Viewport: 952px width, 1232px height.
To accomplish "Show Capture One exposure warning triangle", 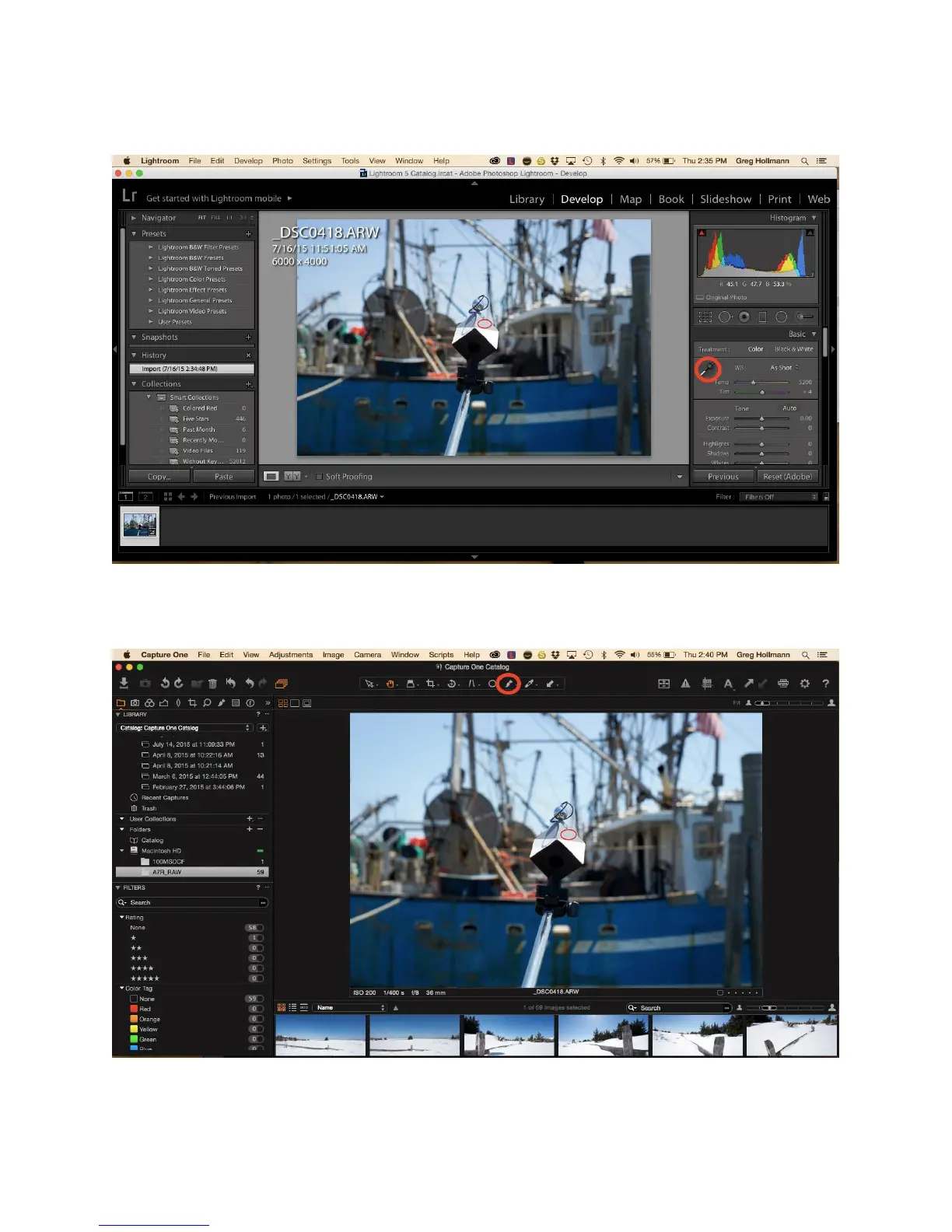I will (685, 684).
